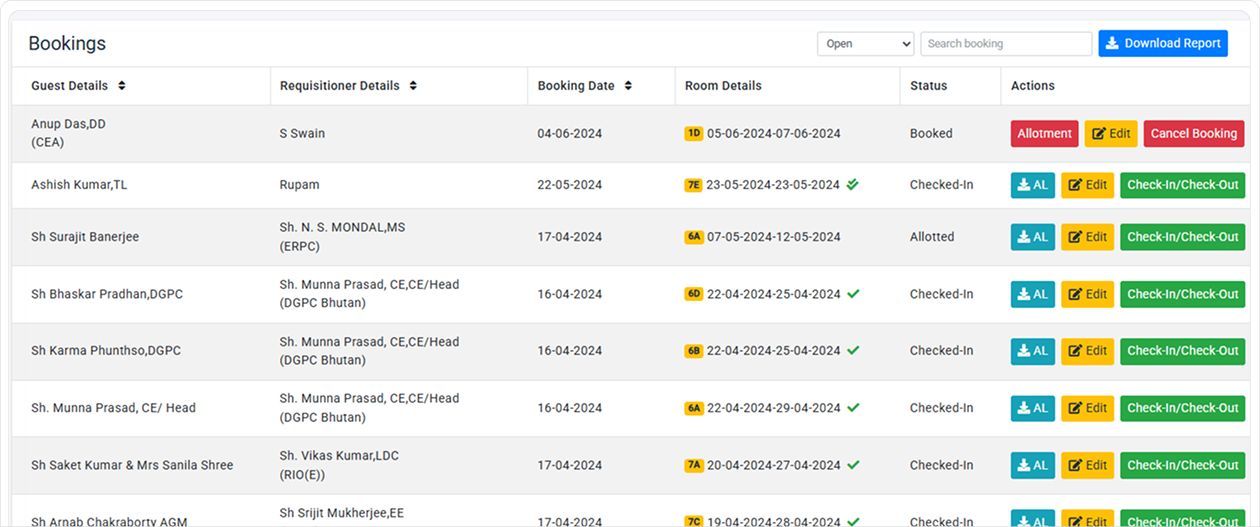Sort by Requisitioner Details column arrows
1260x527 pixels.
coord(413,86)
